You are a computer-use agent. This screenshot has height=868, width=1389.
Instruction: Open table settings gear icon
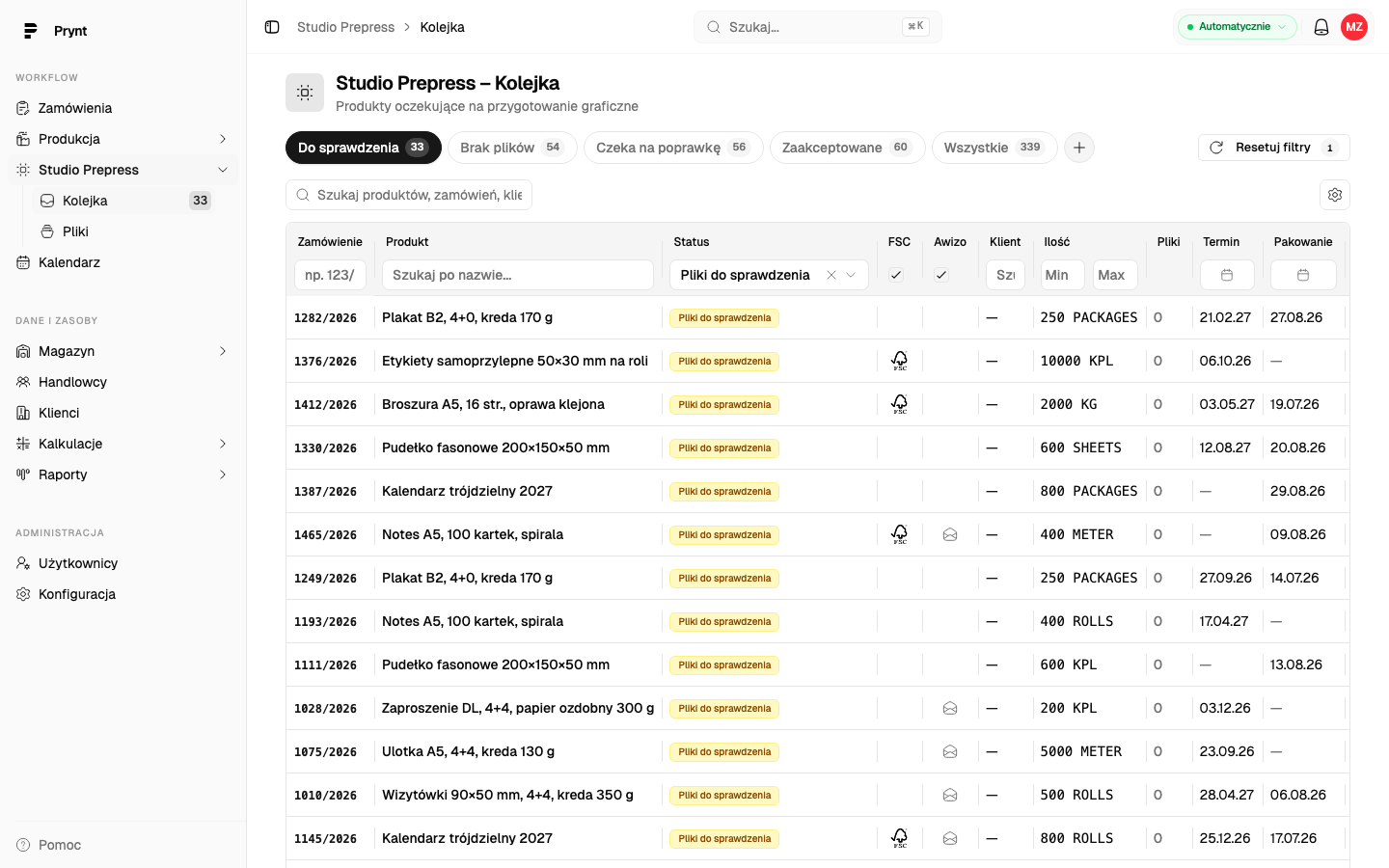point(1335,195)
